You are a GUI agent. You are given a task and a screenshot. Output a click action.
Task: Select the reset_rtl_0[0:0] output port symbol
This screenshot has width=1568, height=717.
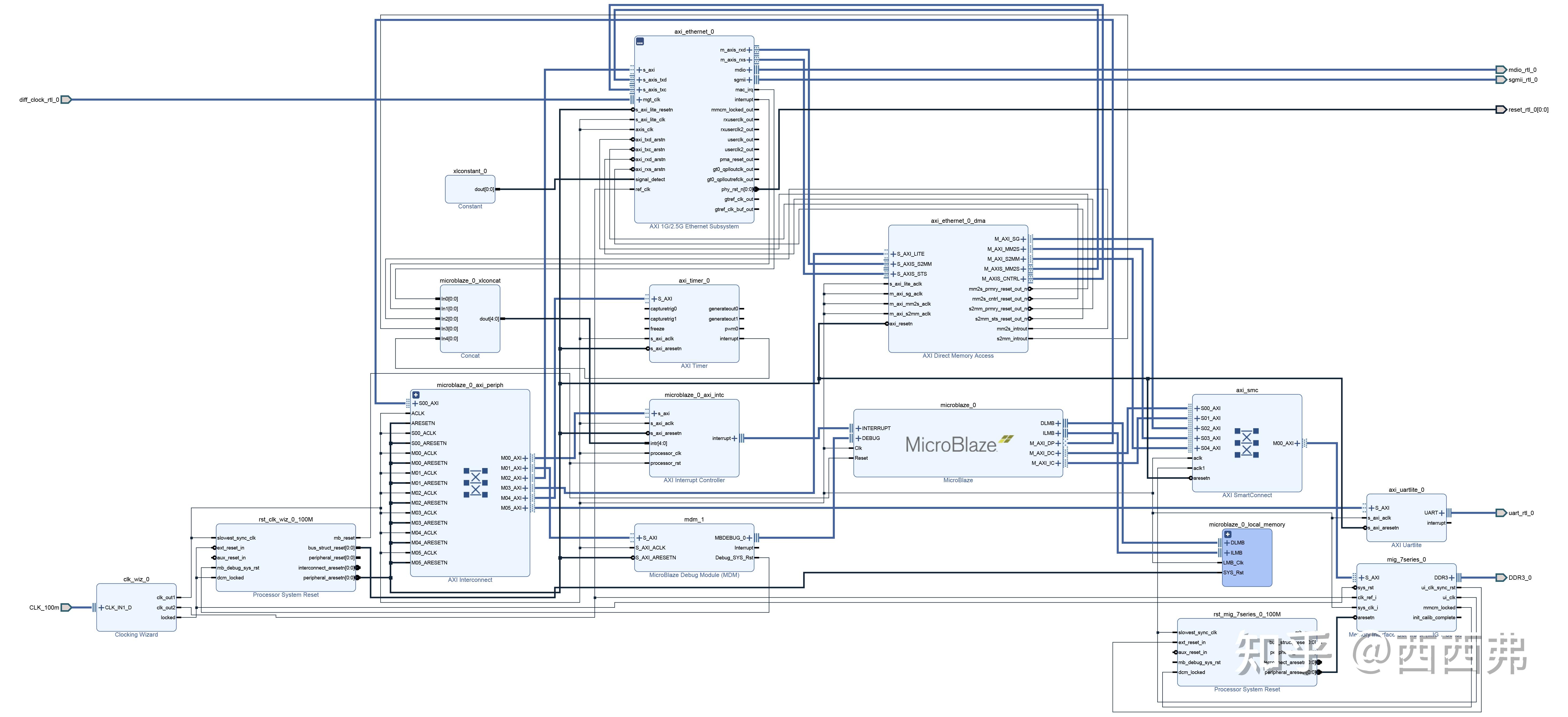pyautogui.click(x=1501, y=110)
